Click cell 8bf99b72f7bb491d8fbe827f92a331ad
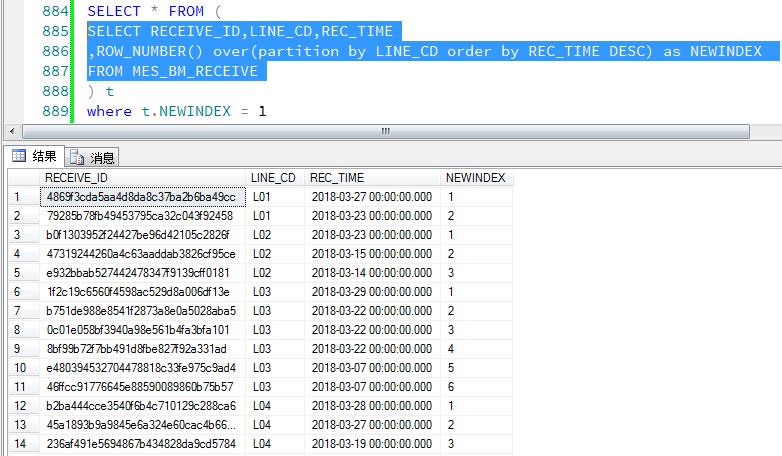782x456 pixels. (143, 349)
